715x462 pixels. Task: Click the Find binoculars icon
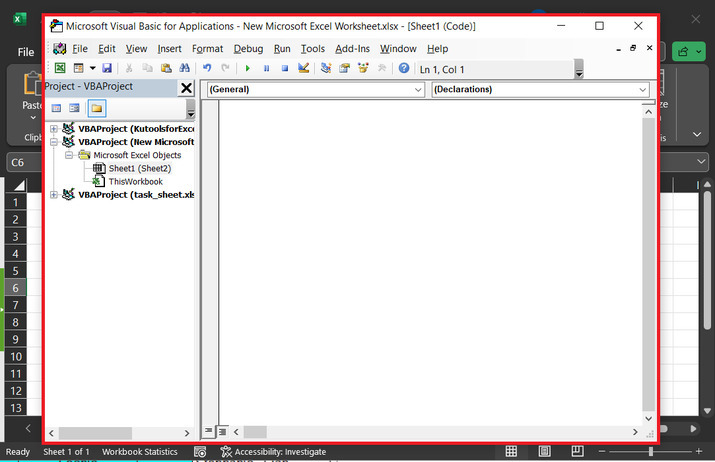click(x=184, y=68)
